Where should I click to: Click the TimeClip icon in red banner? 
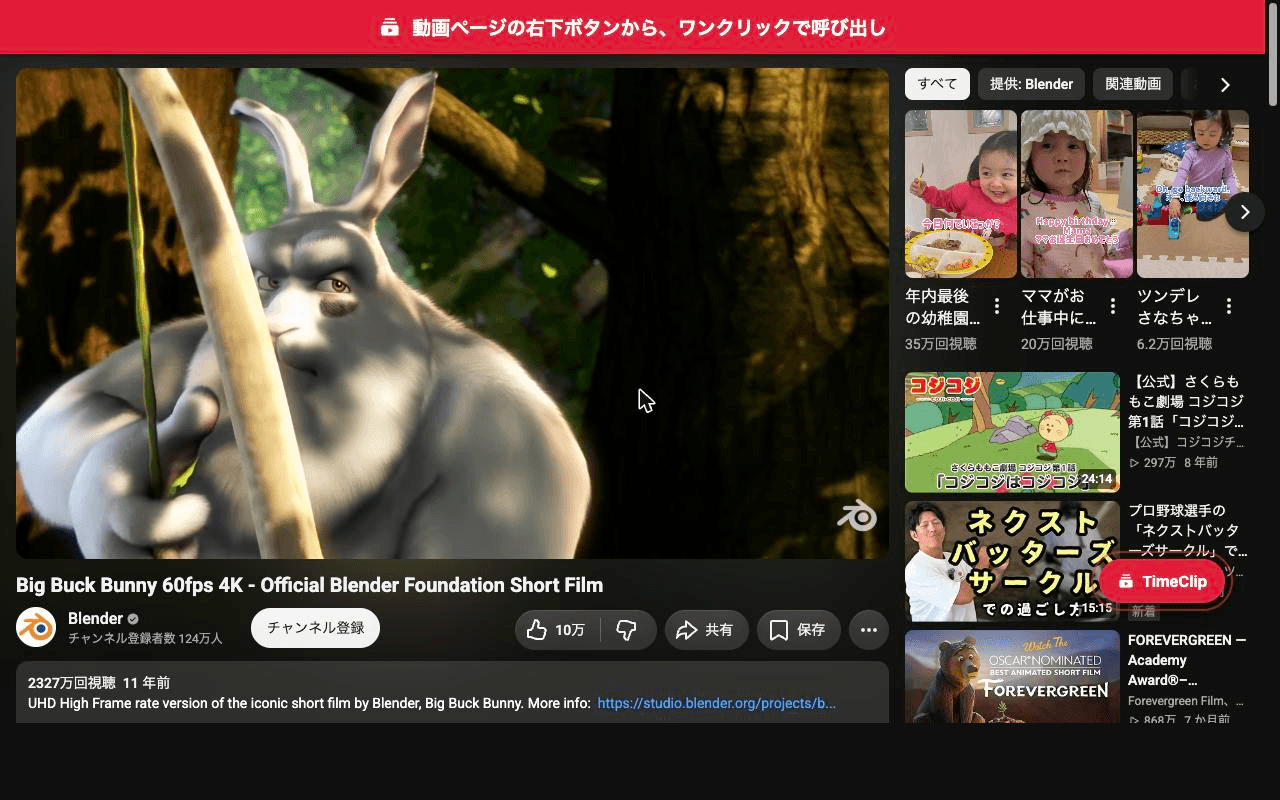[x=390, y=27]
